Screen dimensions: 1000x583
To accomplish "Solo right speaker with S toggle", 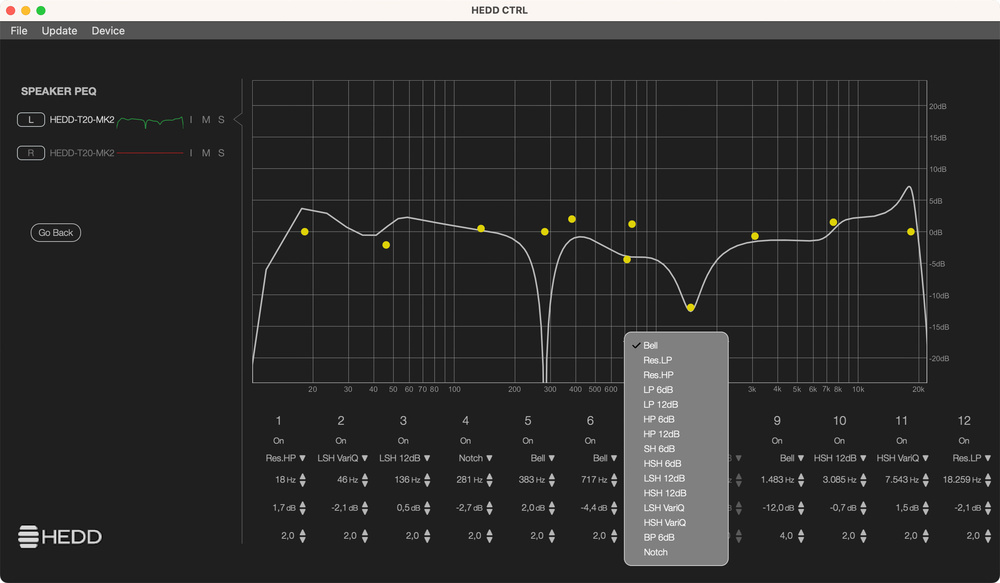I will (x=221, y=153).
